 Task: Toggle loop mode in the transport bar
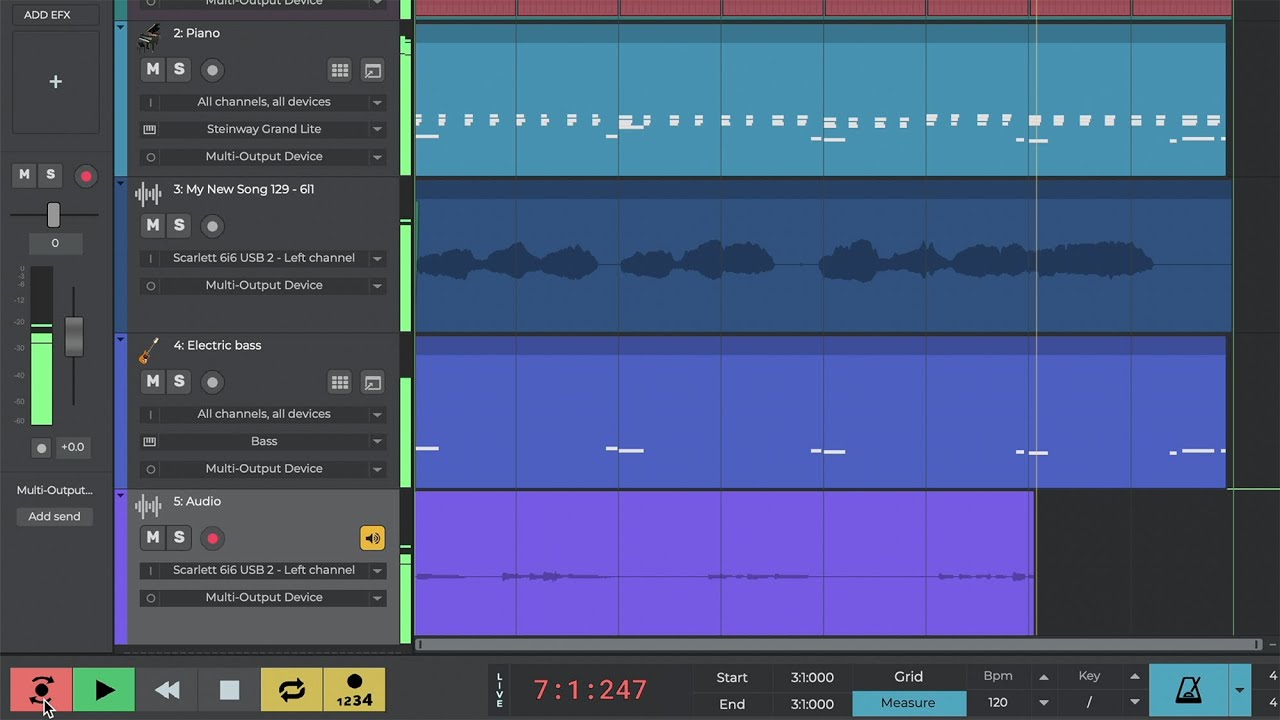click(292, 690)
